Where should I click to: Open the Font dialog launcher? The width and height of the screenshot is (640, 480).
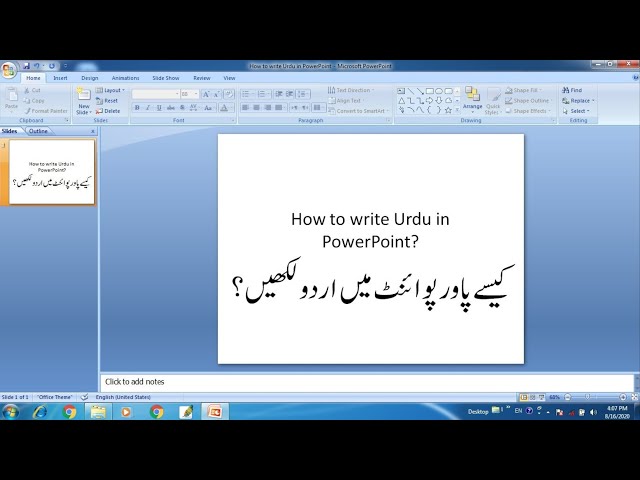pos(233,120)
